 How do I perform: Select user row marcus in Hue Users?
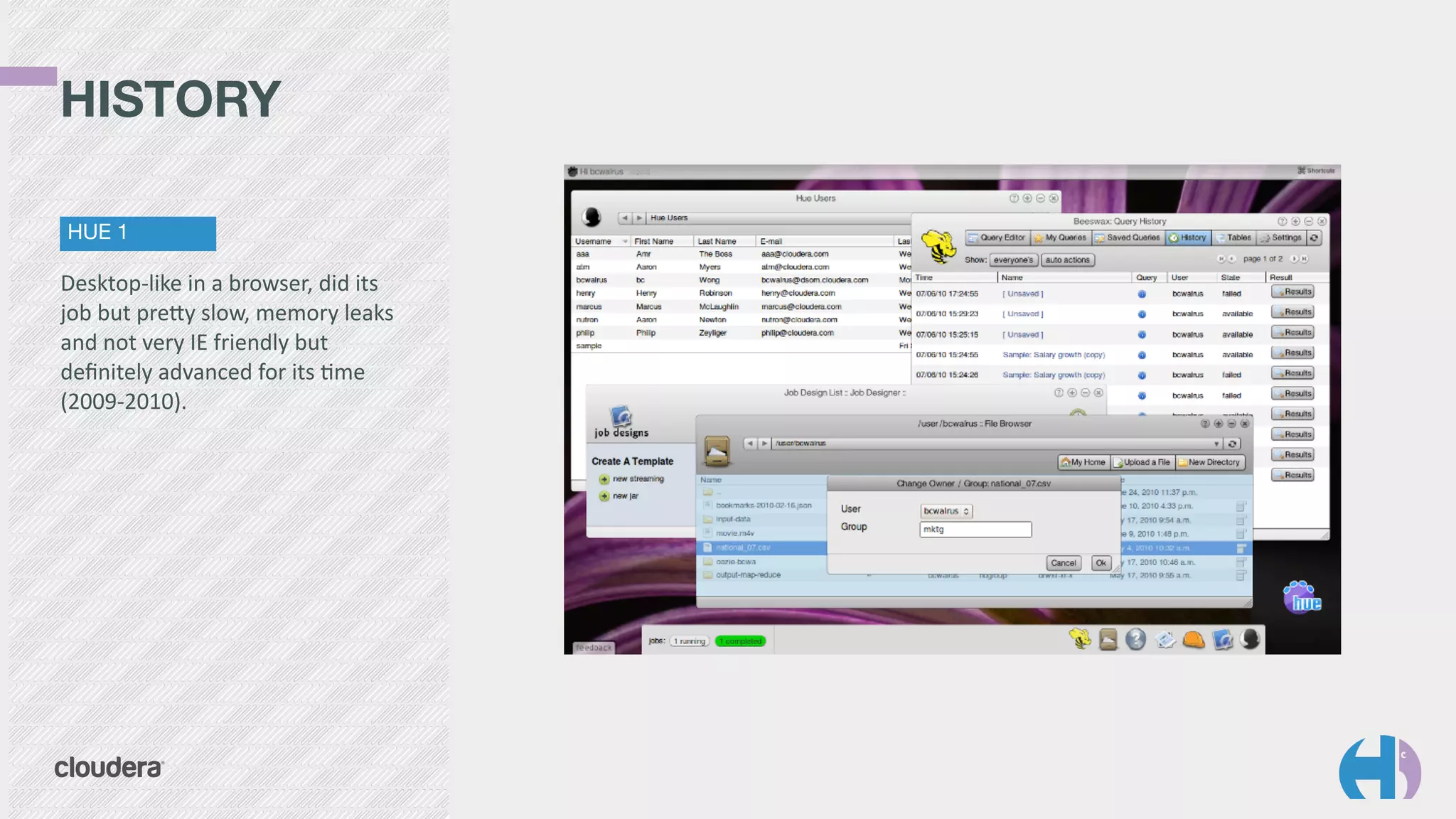(739, 307)
